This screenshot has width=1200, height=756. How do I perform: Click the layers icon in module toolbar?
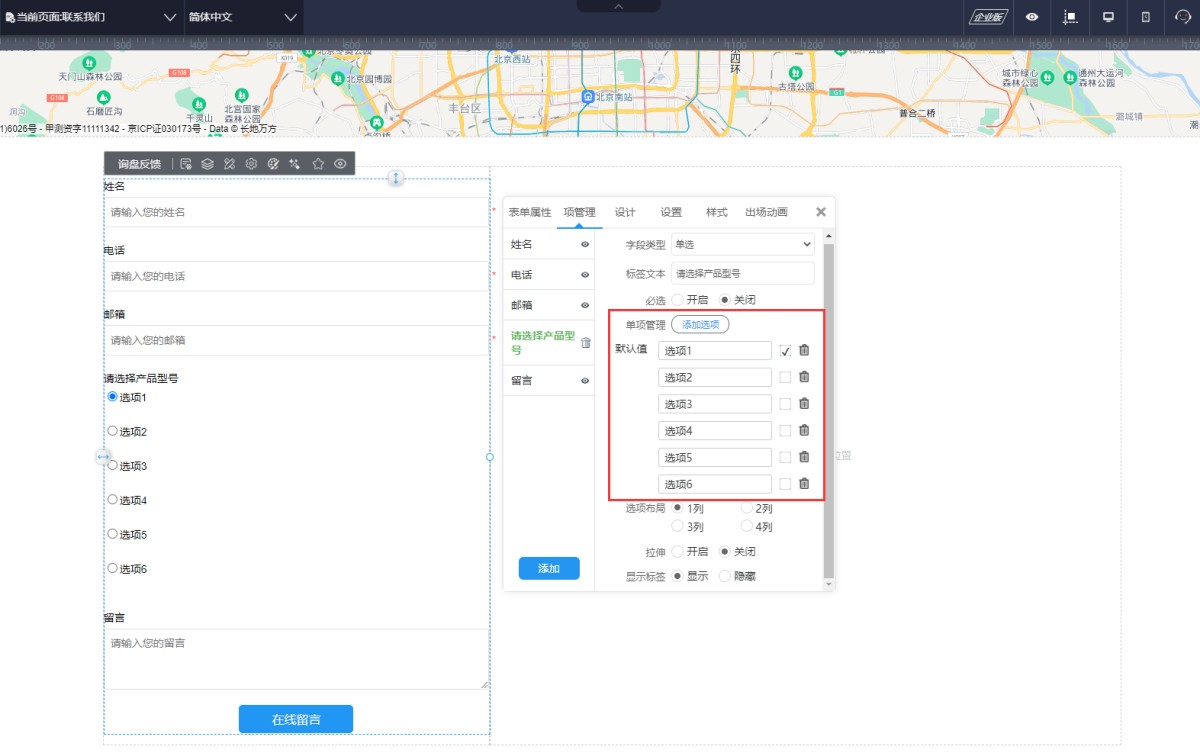pyautogui.click(x=207, y=164)
